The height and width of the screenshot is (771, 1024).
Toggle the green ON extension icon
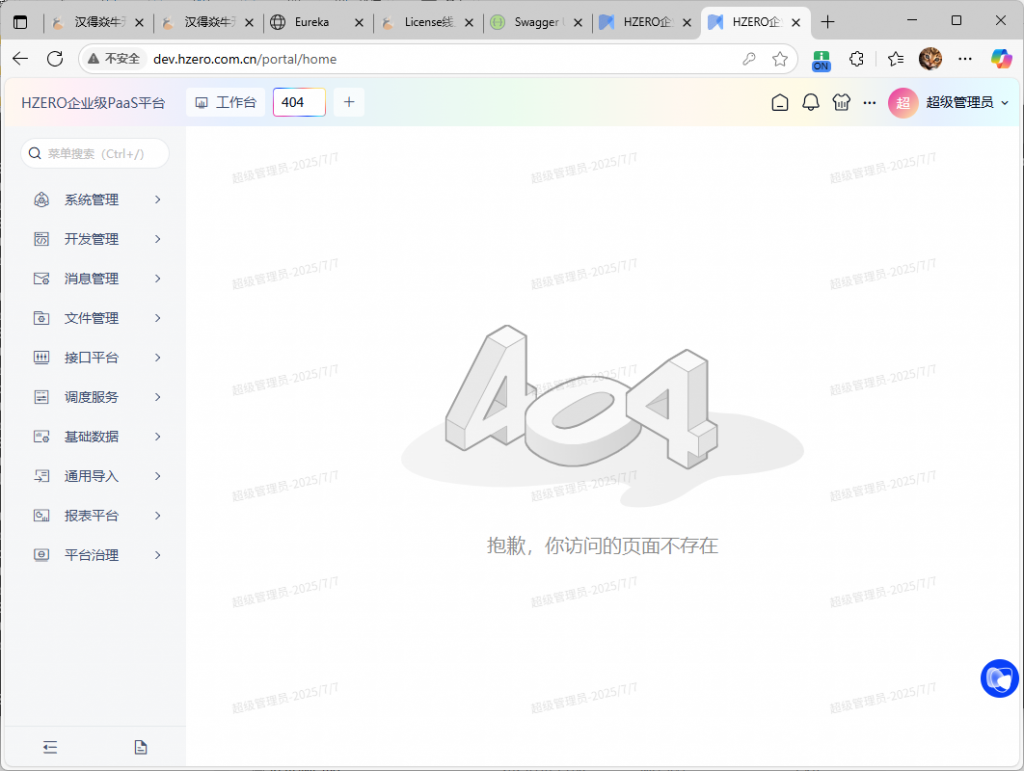[x=821, y=60]
